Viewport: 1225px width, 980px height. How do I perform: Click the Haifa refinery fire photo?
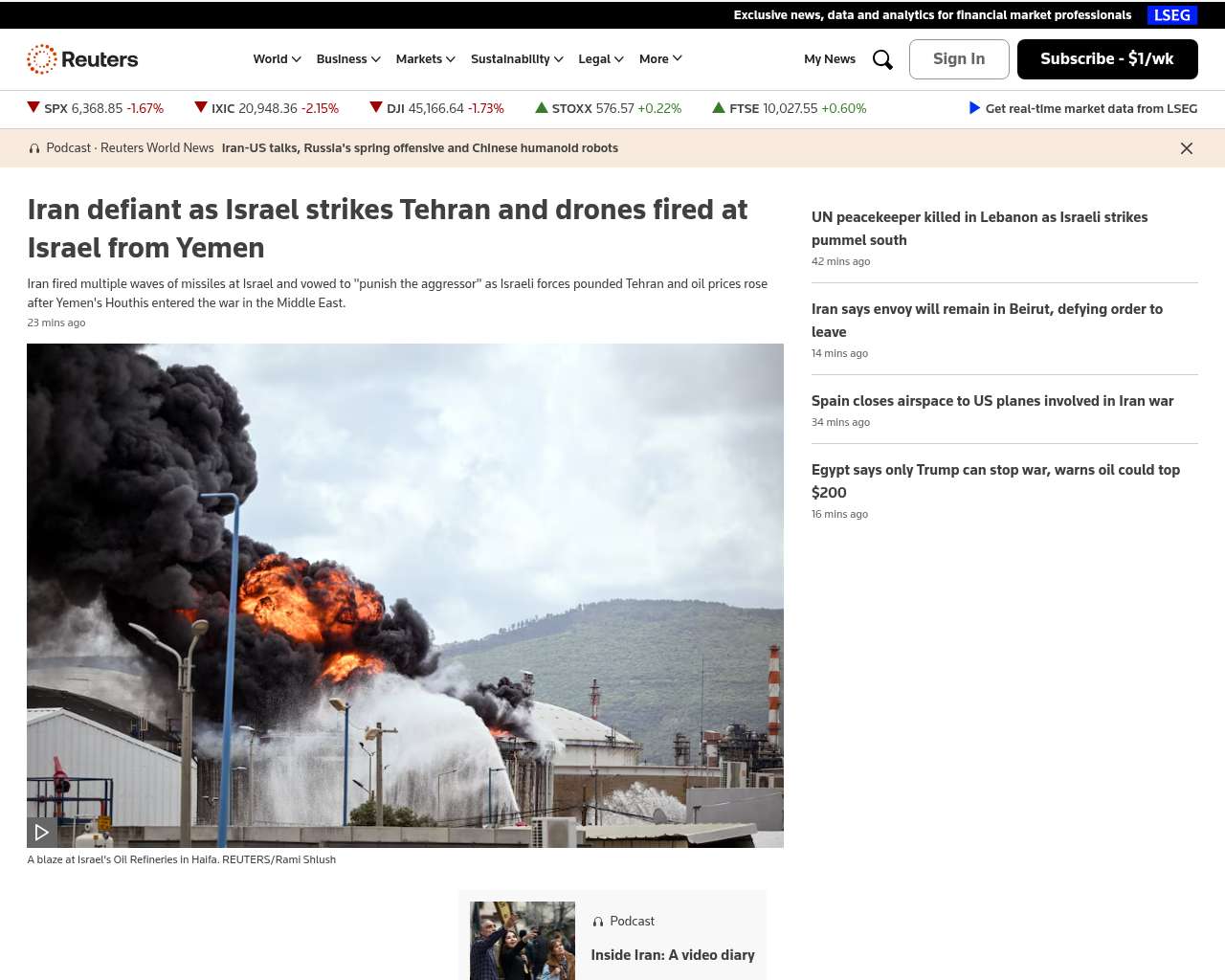click(x=405, y=595)
